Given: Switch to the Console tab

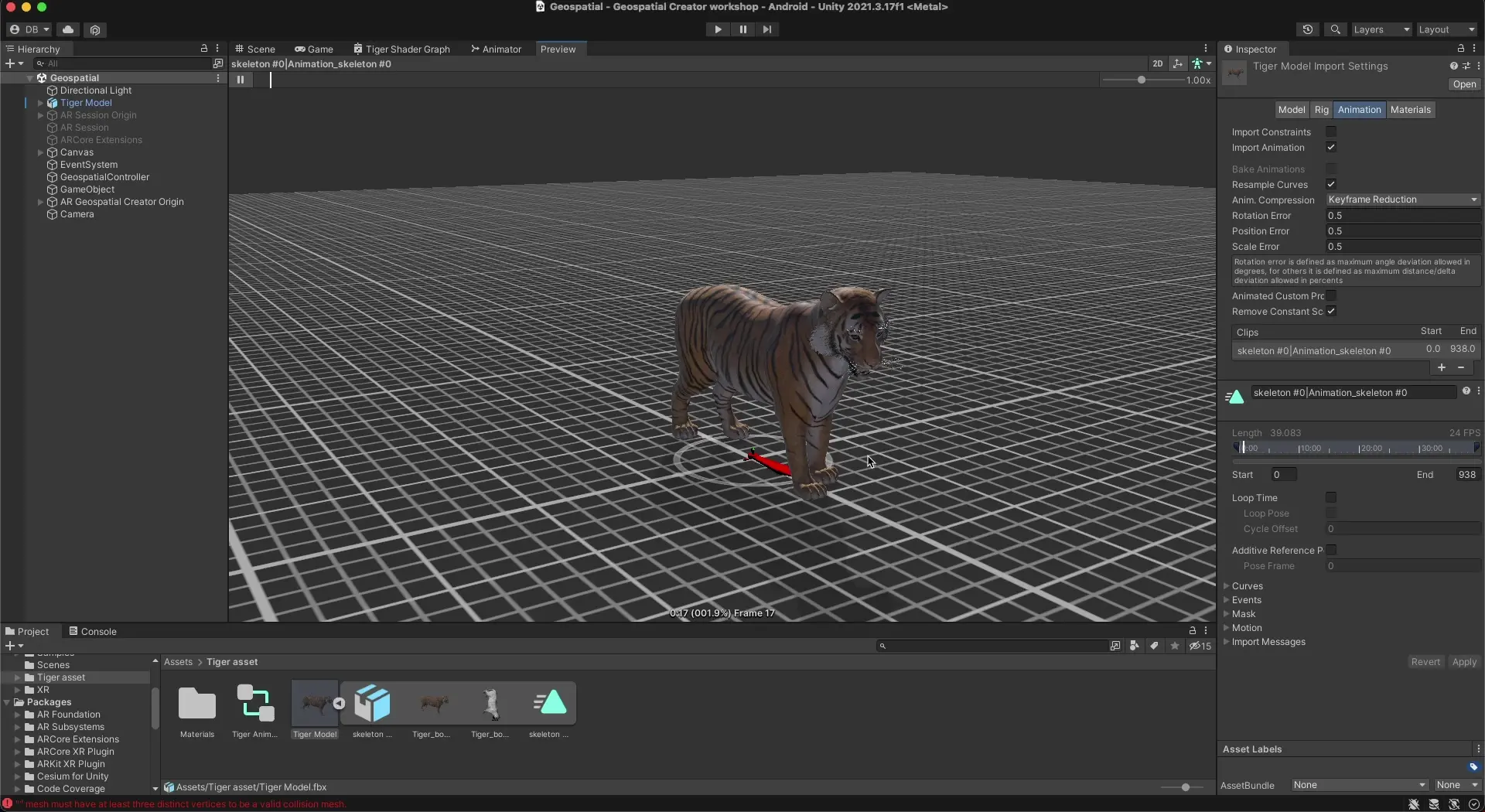Looking at the screenshot, I should (x=100, y=631).
